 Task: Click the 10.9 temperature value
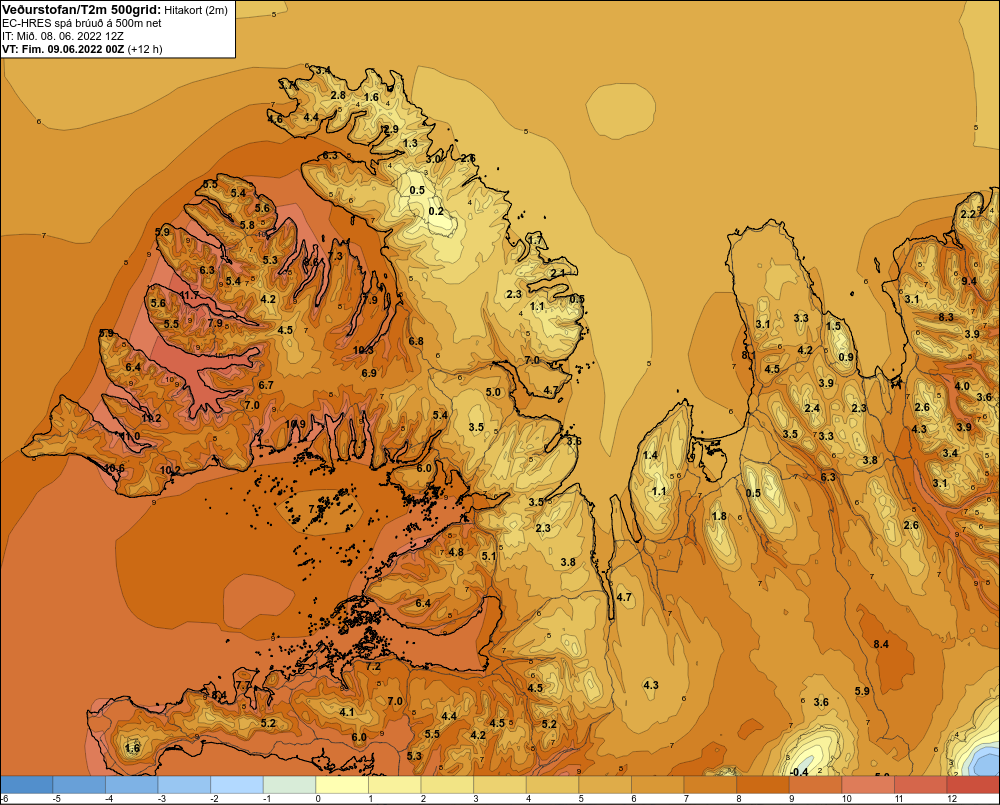295,424
